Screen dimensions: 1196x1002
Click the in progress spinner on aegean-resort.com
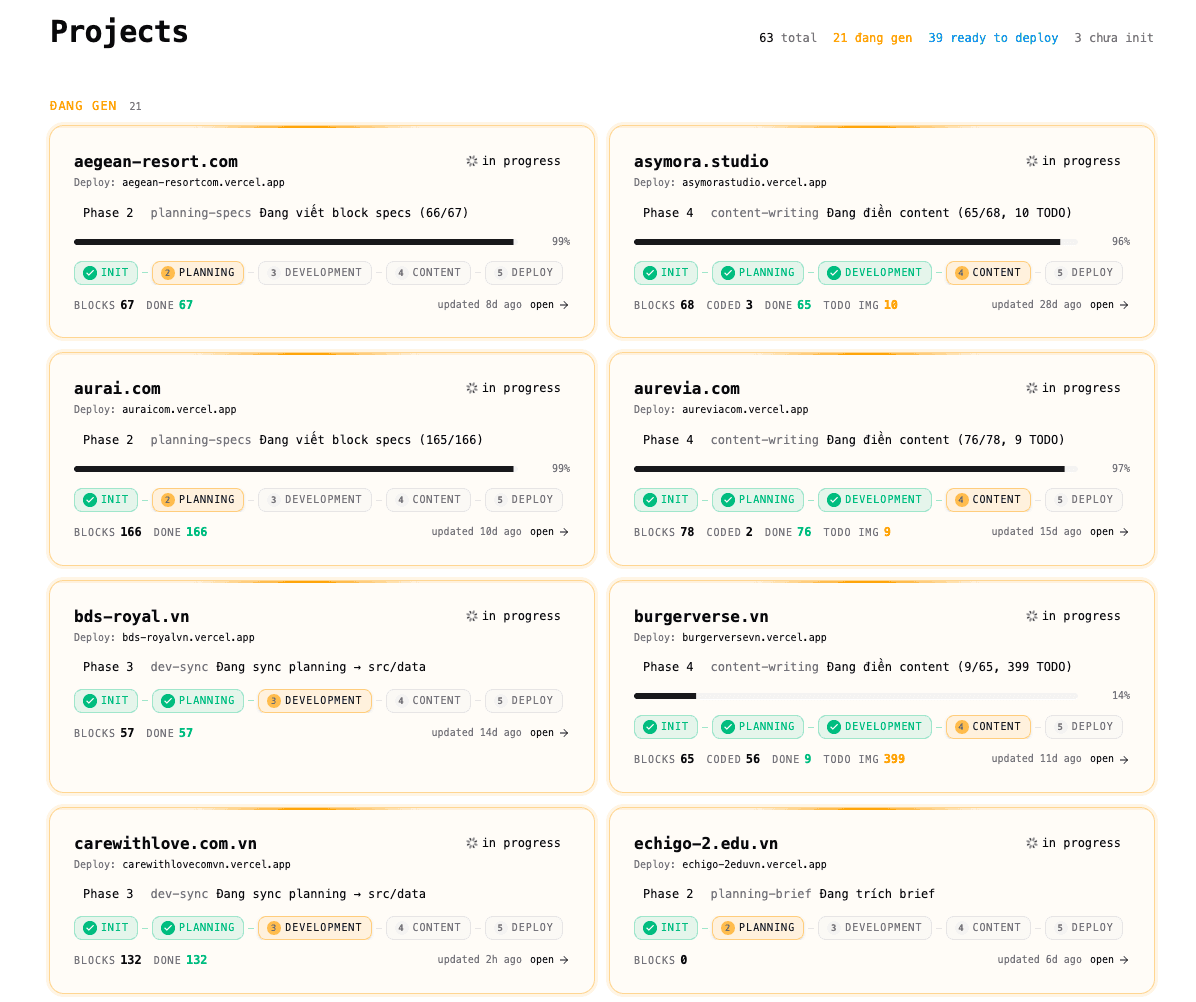pyautogui.click(x=471, y=161)
